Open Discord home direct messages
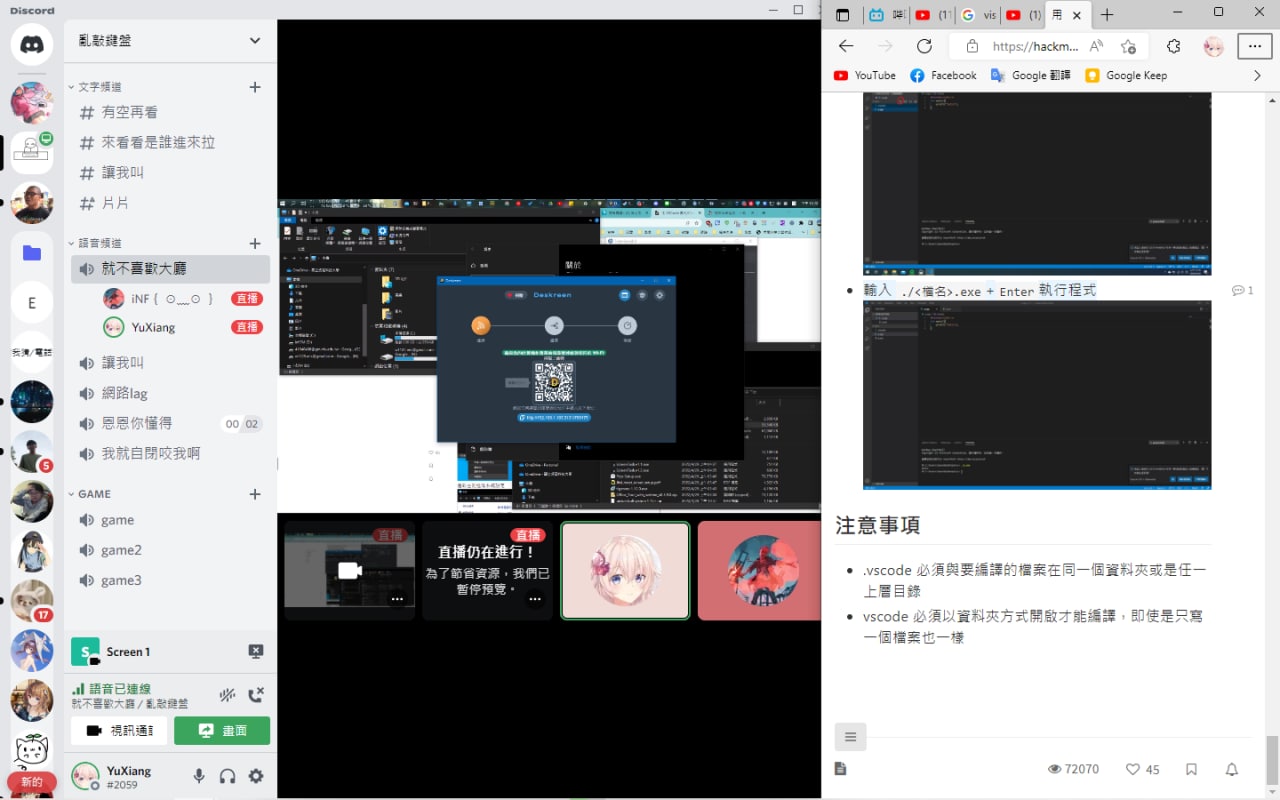The width and height of the screenshot is (1280, 800). [x=32, y=45]
